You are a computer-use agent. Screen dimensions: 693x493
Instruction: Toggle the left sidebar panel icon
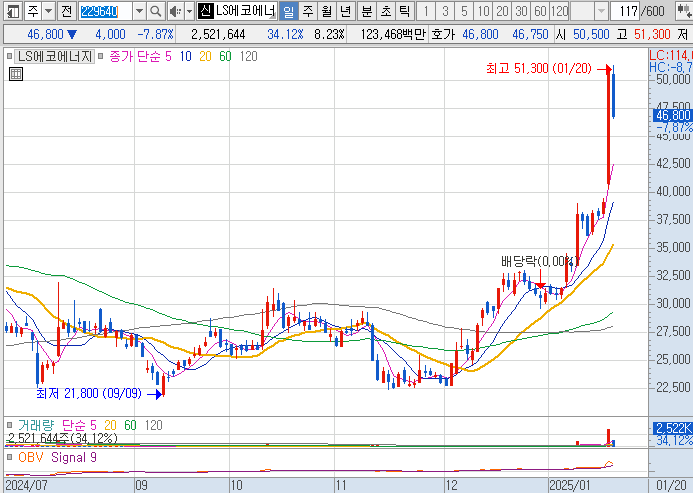tap(13, 11)
